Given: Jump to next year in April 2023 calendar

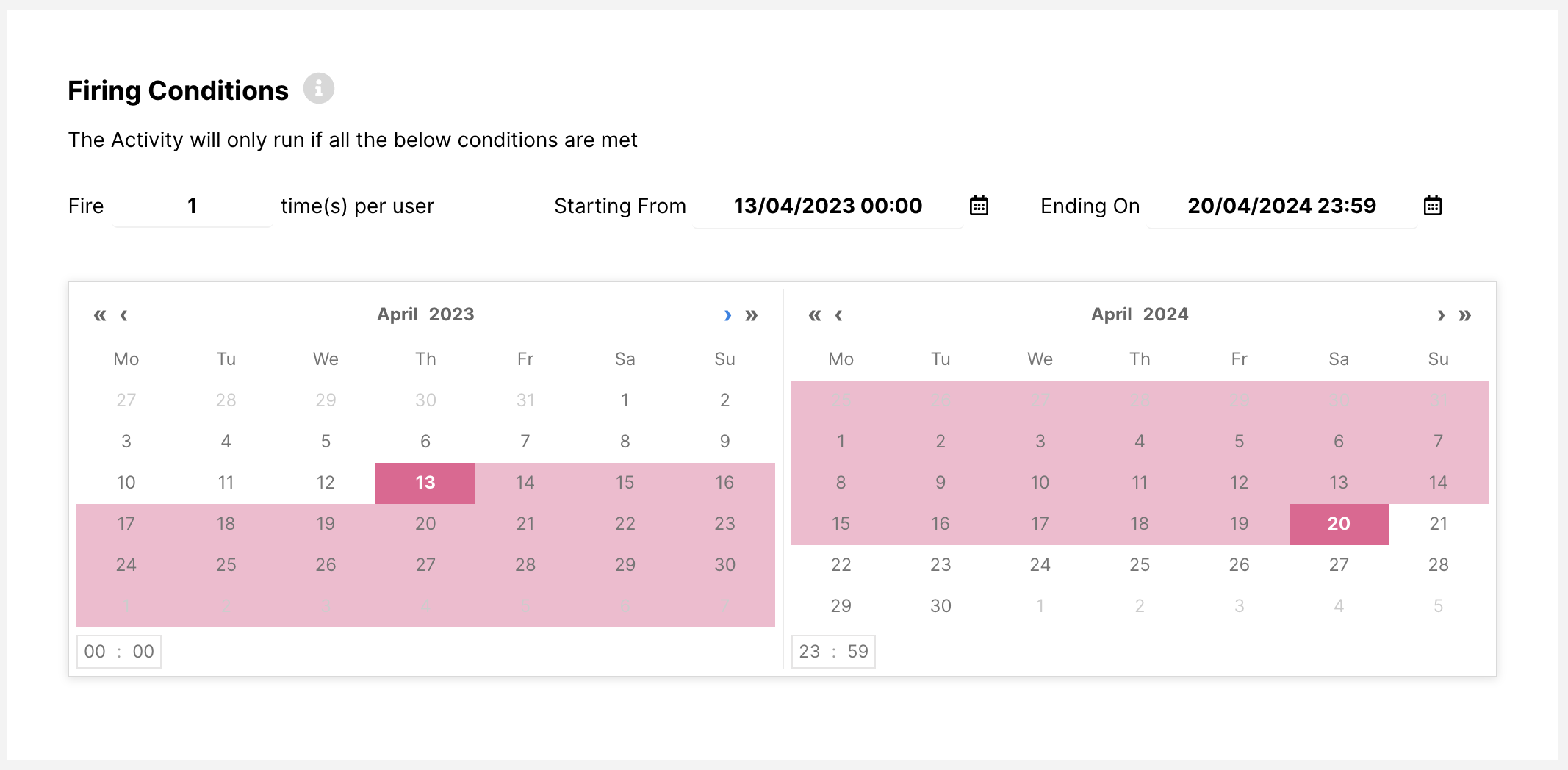Looking at the screenshot, I should (752, 315).
